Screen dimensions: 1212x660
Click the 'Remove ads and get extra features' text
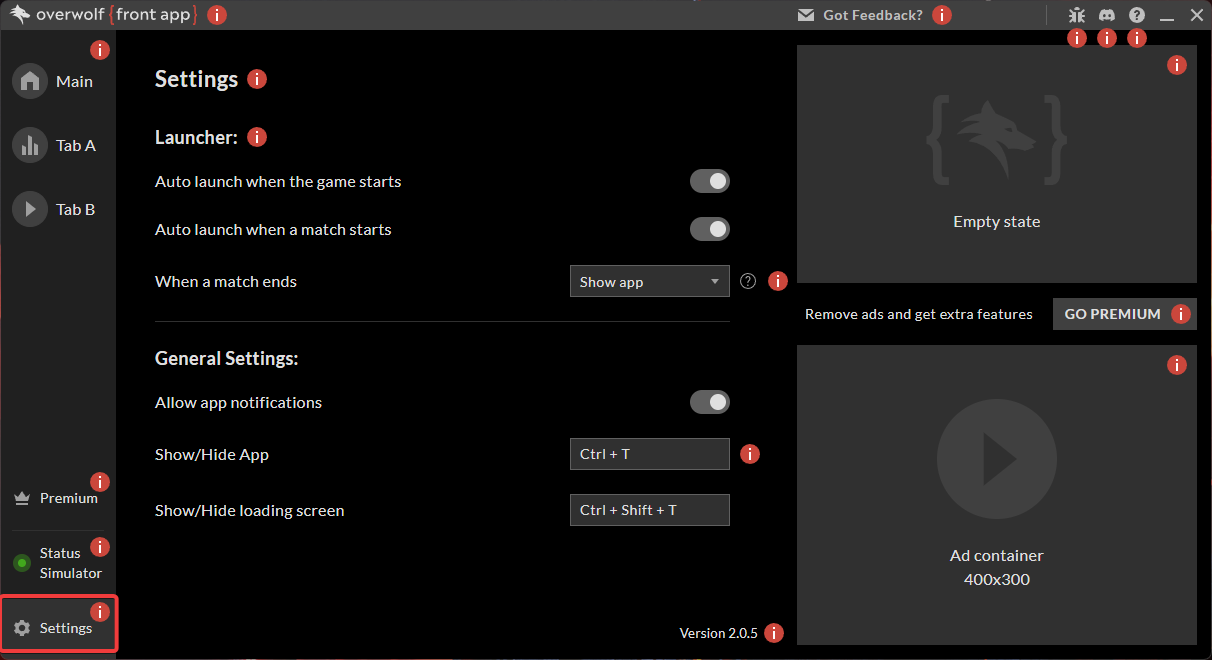click(x=919, y=314)
